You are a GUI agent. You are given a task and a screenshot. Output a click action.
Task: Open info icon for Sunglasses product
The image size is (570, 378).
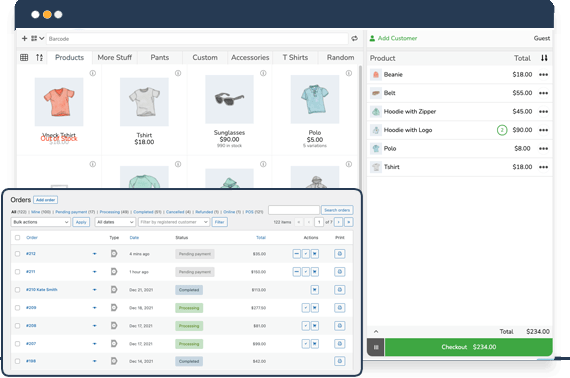(263, 73)
